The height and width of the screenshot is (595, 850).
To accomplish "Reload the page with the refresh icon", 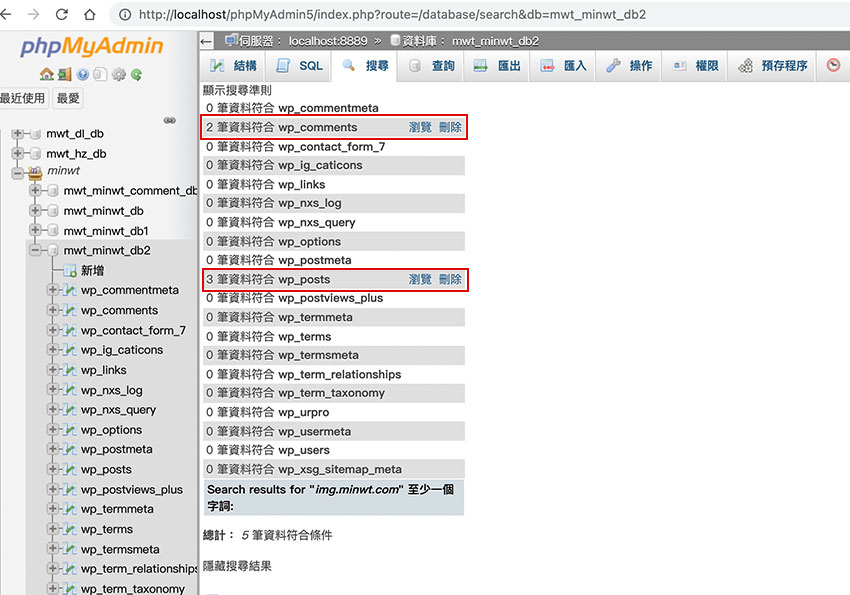I will pyautogui.click(x=62, y=14).
